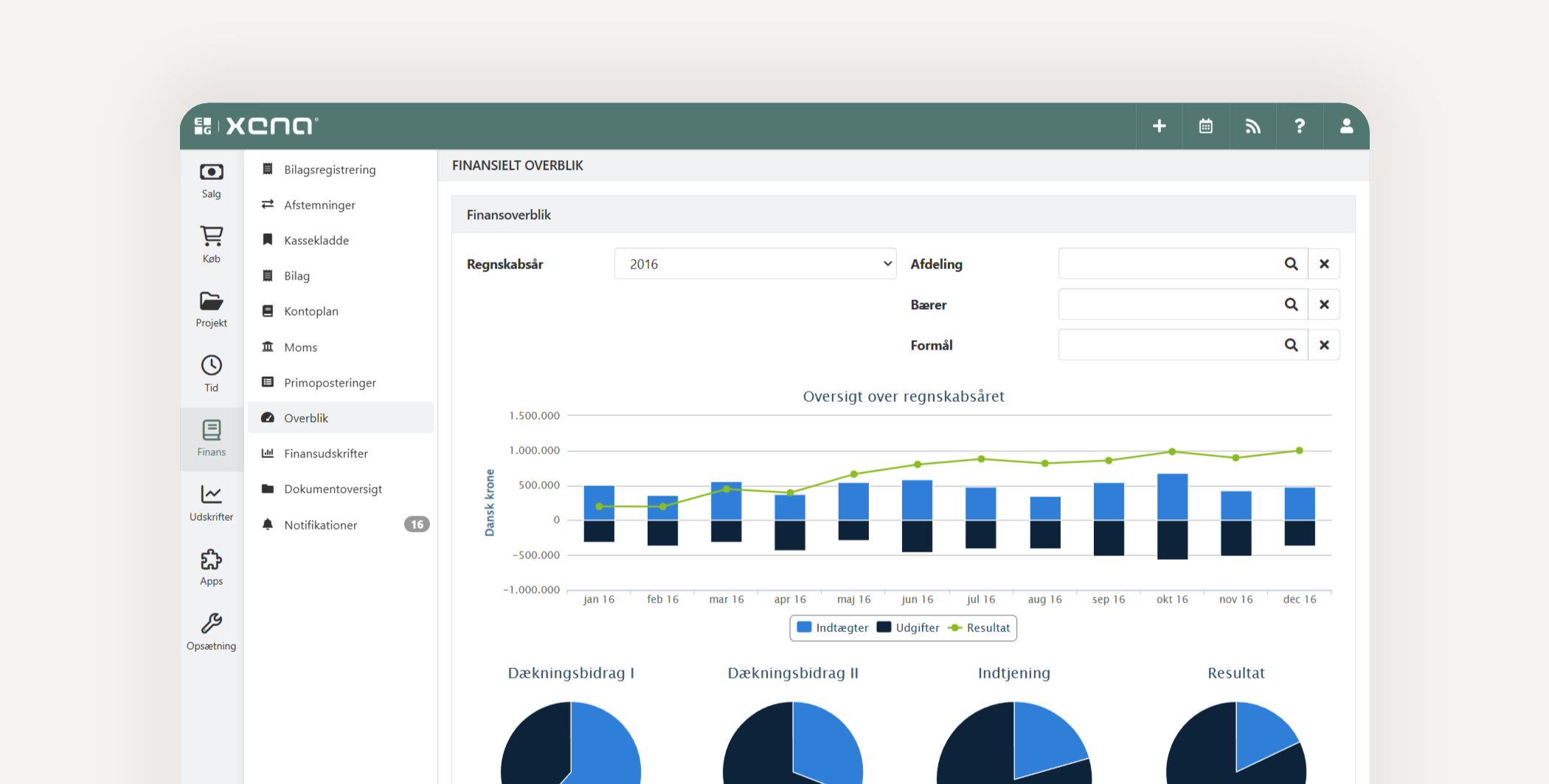Open the Apps puzzle module
This screenshot has height=784, width=1549.
pyautogui.click(x=212, y=568)
